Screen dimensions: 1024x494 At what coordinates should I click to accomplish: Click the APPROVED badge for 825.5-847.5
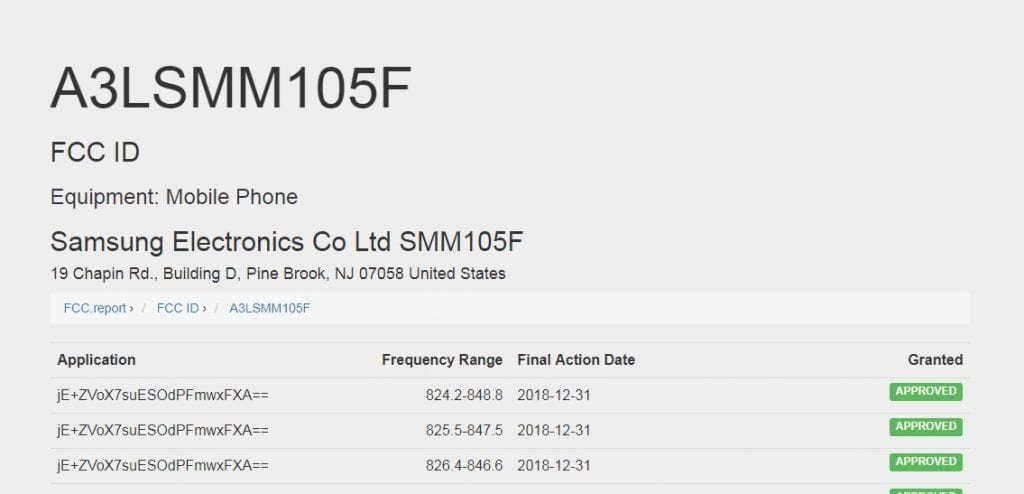point(925,427)
